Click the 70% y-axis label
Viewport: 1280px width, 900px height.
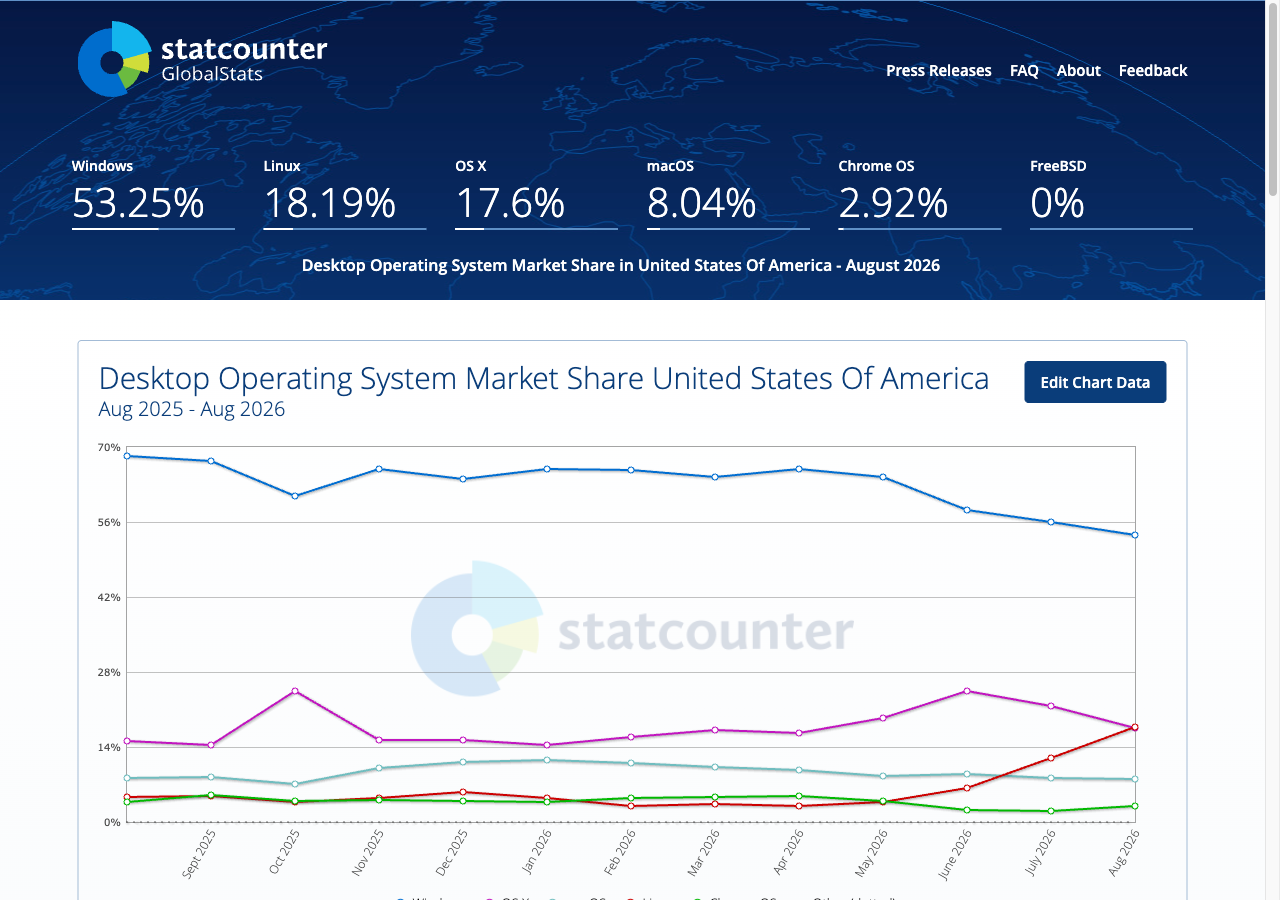coord(109,447)
